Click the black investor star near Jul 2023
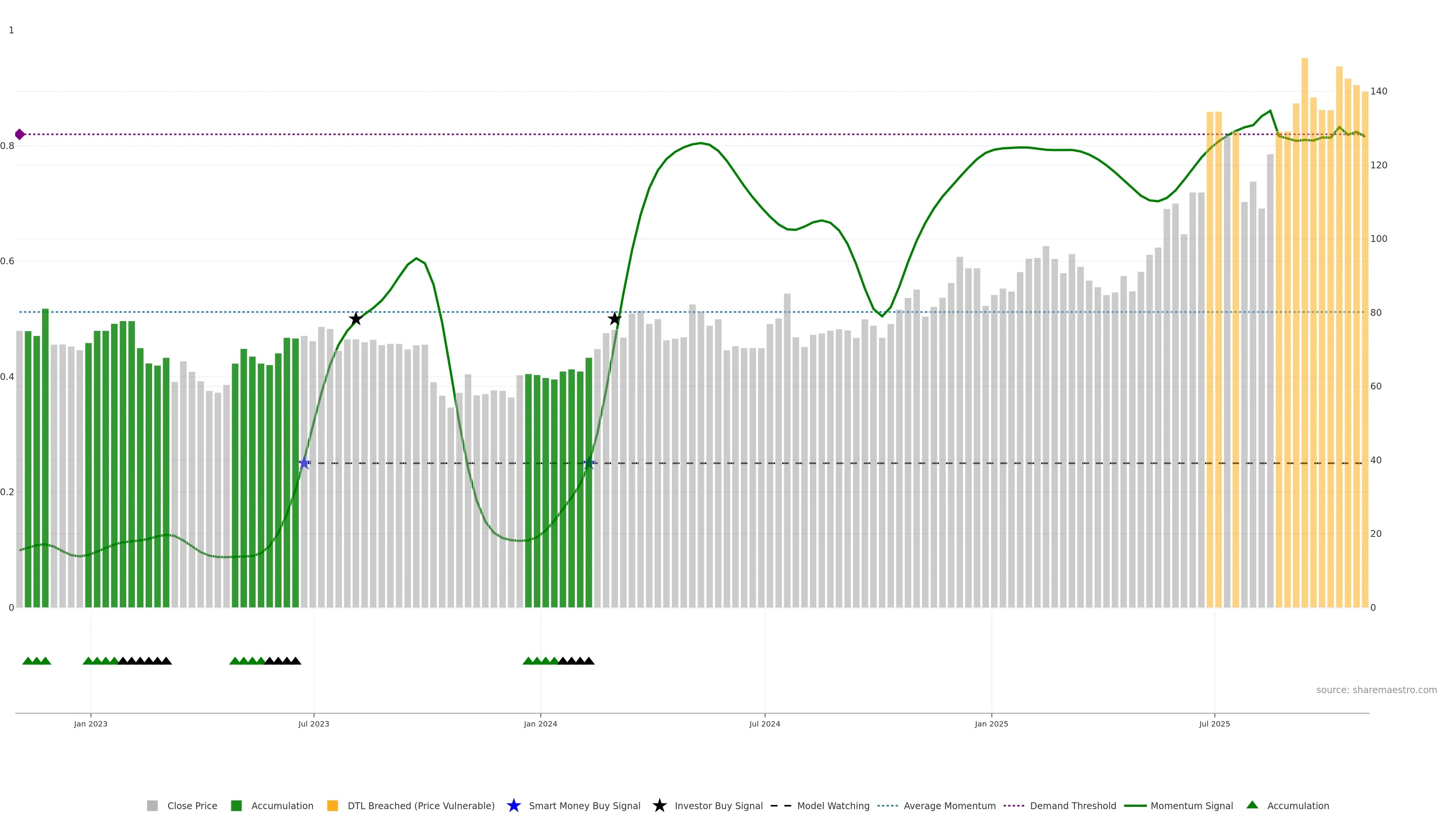1456x819 pixels. [356, 319]
